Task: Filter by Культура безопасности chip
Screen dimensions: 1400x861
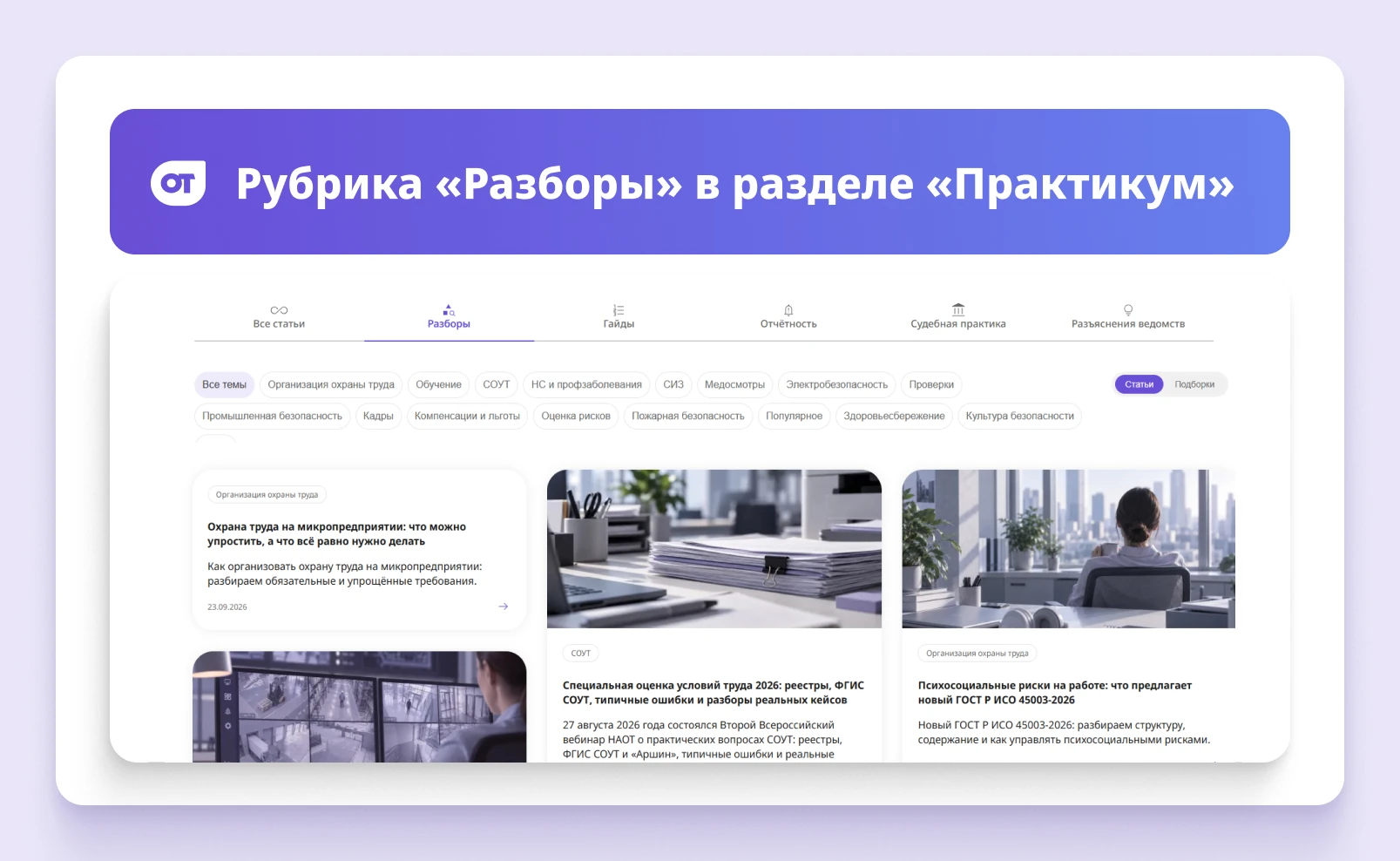Action: click(x=1019, y=416)
